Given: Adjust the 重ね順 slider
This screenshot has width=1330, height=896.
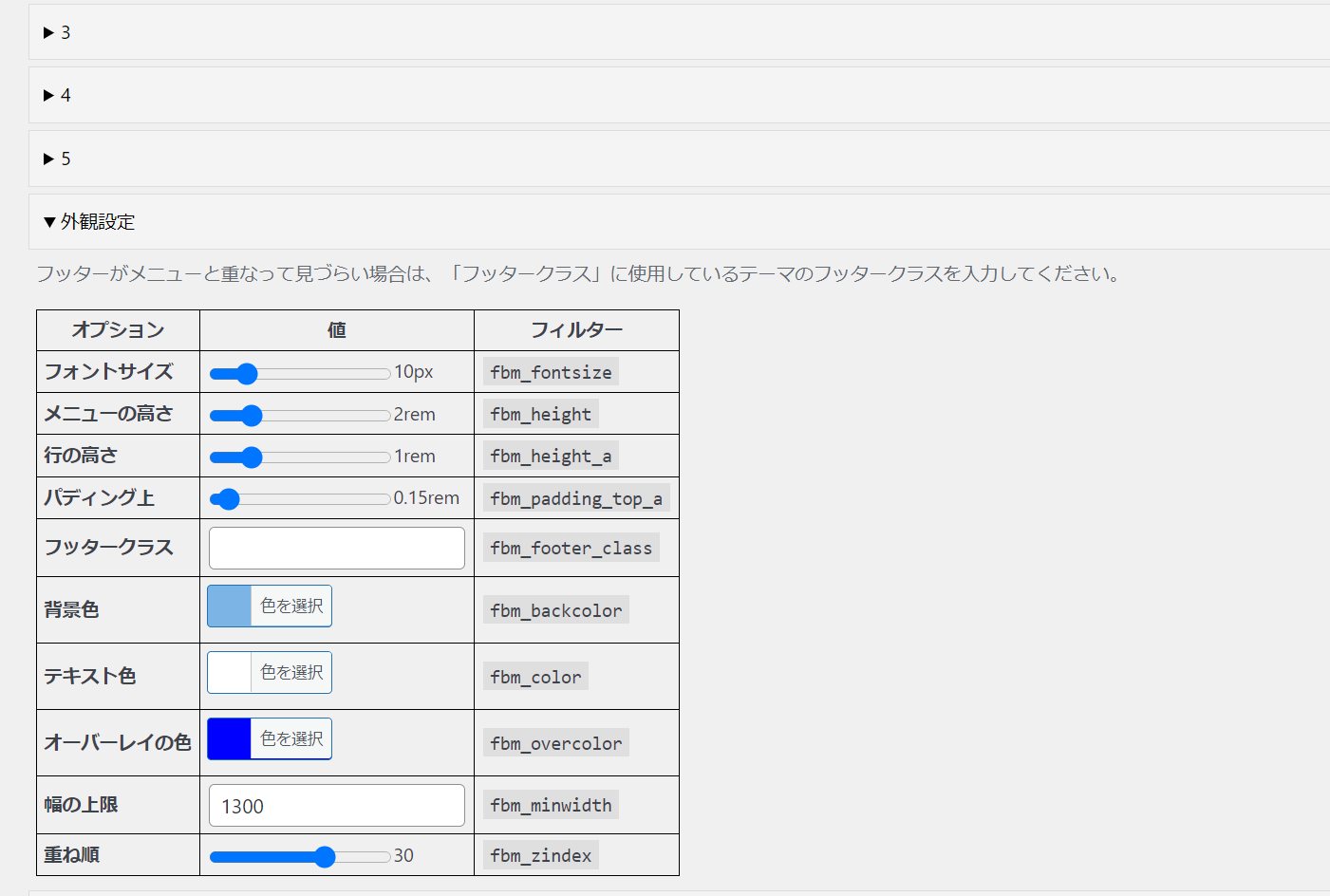Looking at the screenshot, I should [x=327, y=855].
